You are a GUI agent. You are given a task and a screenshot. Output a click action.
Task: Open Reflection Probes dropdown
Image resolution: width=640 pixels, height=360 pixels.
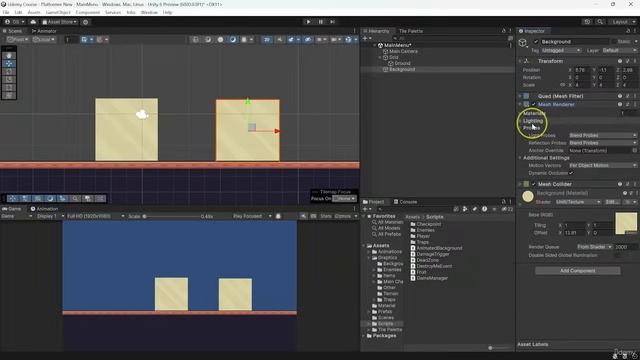point(603,143)
